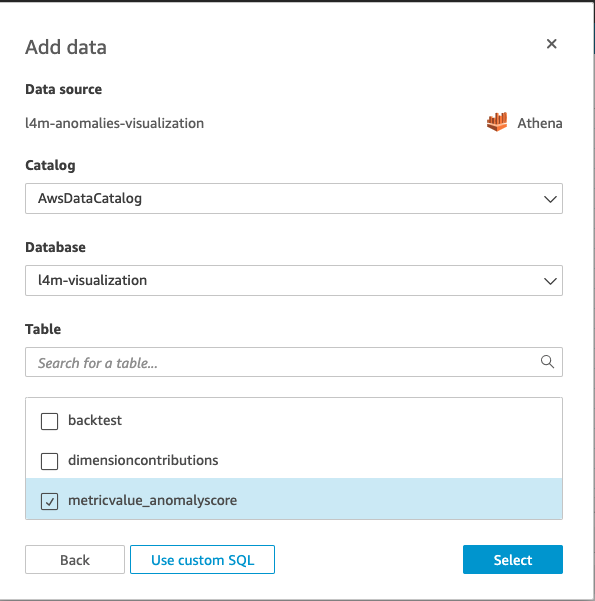The height and width of the screenshot is (601, 595).
Task: Select the AwsDataCatalog combo box
Action: click(x=294, y=199)
